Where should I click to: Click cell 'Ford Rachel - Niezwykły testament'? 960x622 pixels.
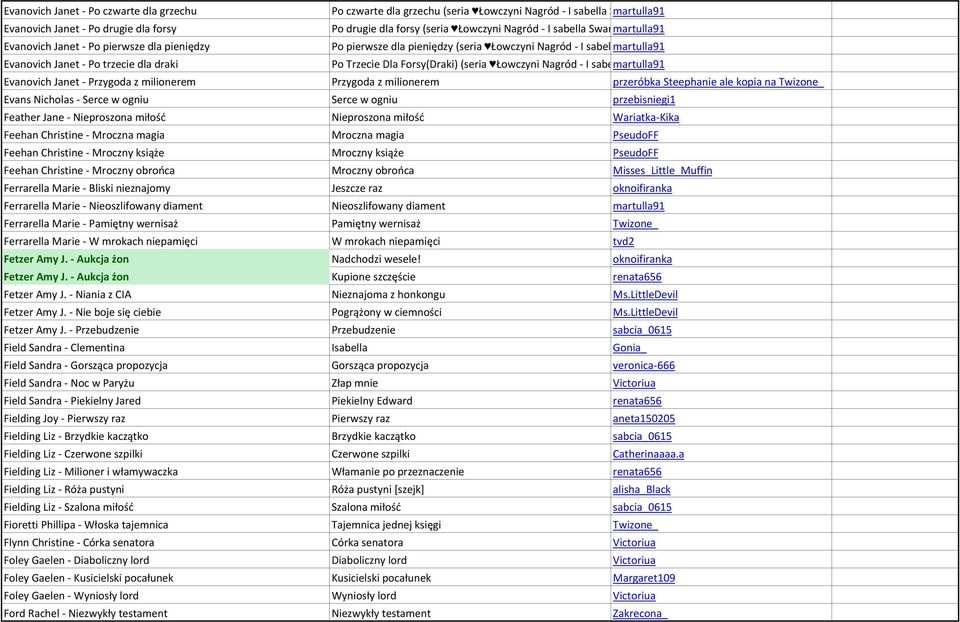165,613
